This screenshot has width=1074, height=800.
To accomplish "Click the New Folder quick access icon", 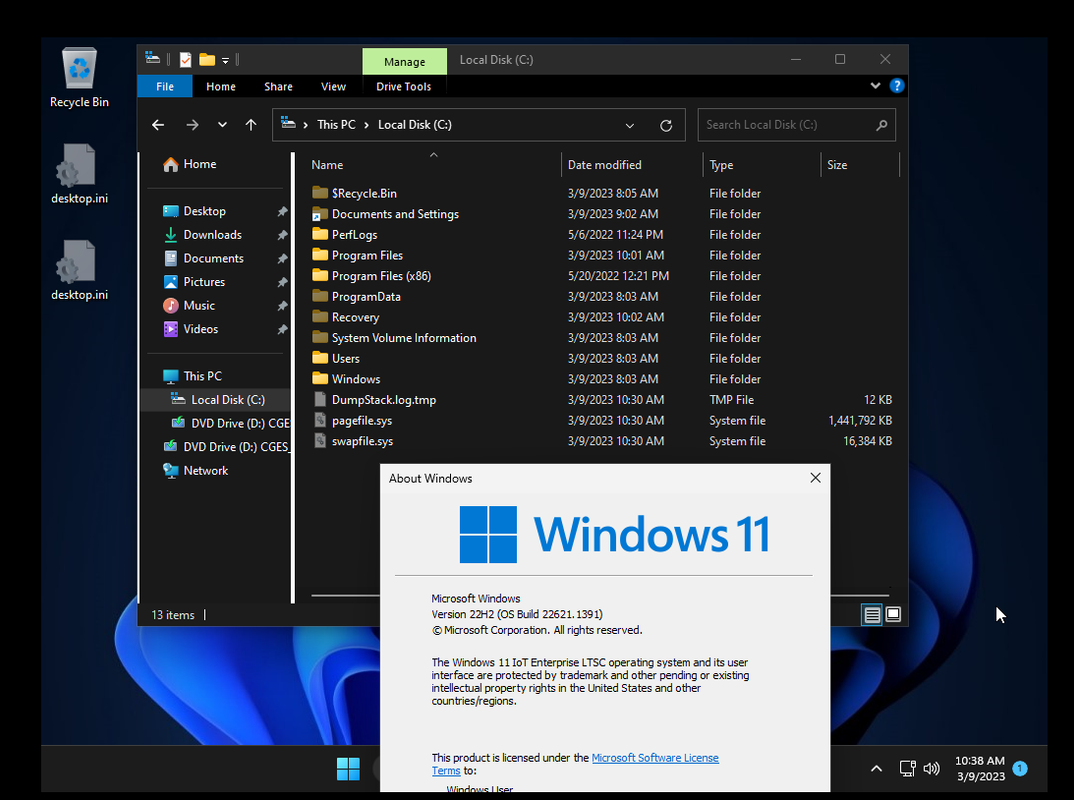I will coord(207,60).
